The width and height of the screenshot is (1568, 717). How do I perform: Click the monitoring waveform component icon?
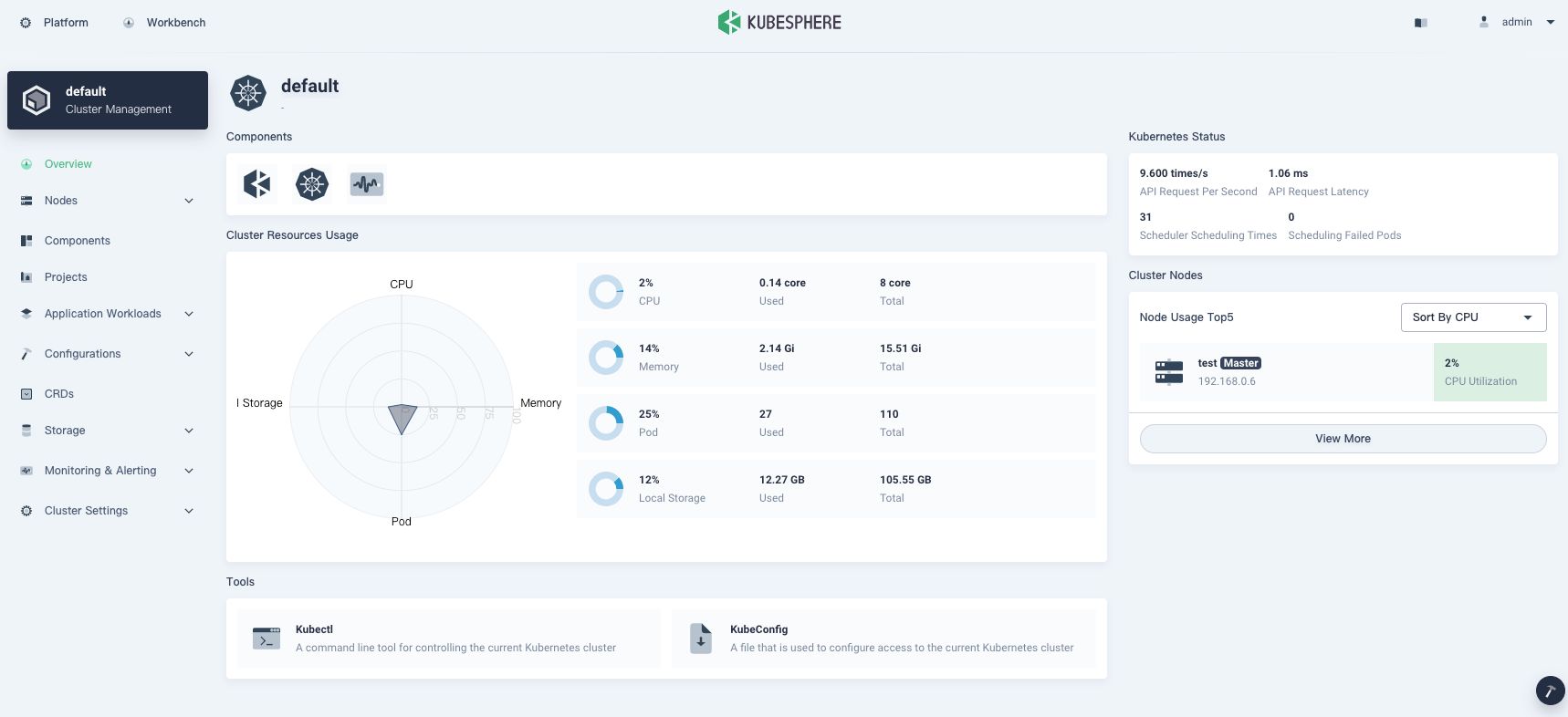(x=367, y=184)
